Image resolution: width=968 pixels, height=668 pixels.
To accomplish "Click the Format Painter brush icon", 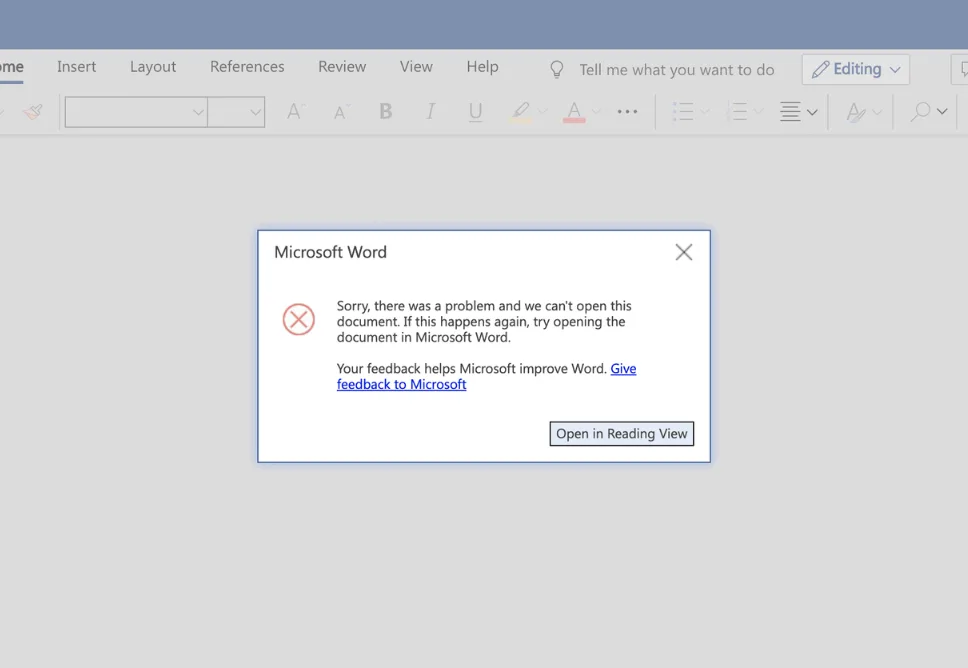I will pos(33,112).
